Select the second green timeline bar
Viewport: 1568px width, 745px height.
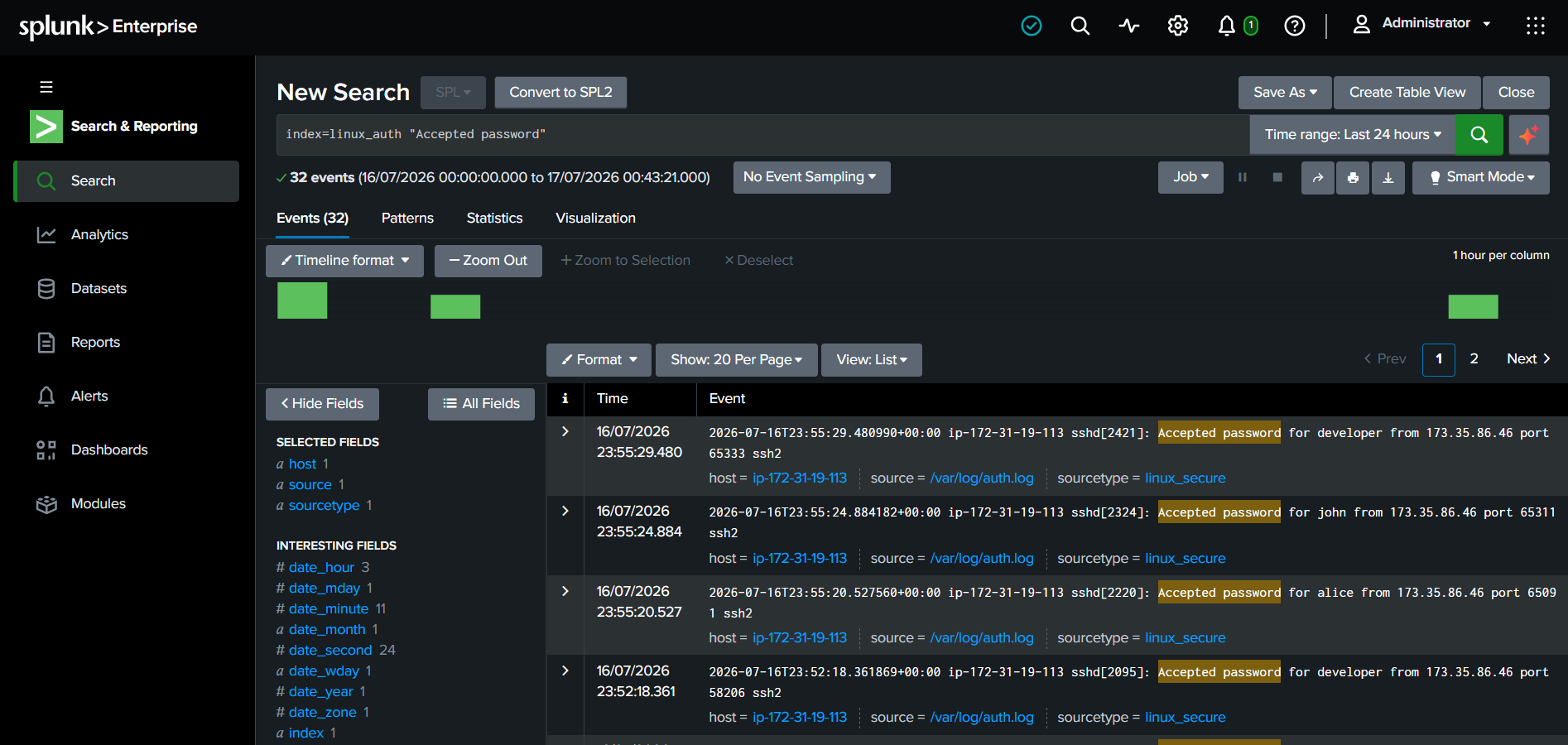pos(455,307)
